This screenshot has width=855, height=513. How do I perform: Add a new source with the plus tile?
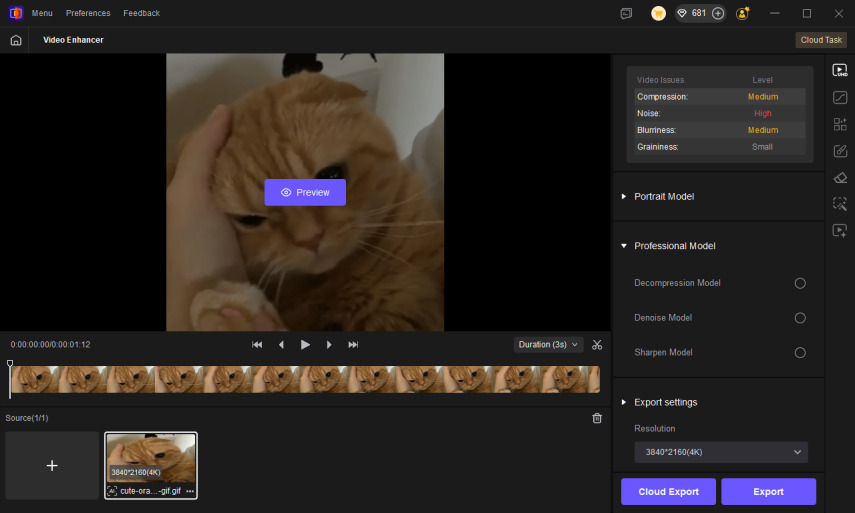pos(52,466)
